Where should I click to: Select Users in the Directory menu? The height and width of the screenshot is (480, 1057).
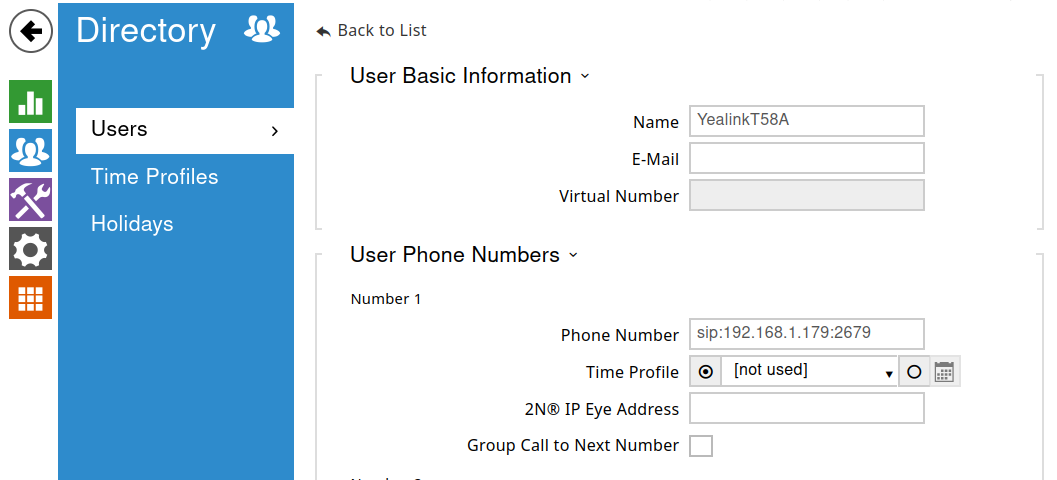(x=184, y=130)
